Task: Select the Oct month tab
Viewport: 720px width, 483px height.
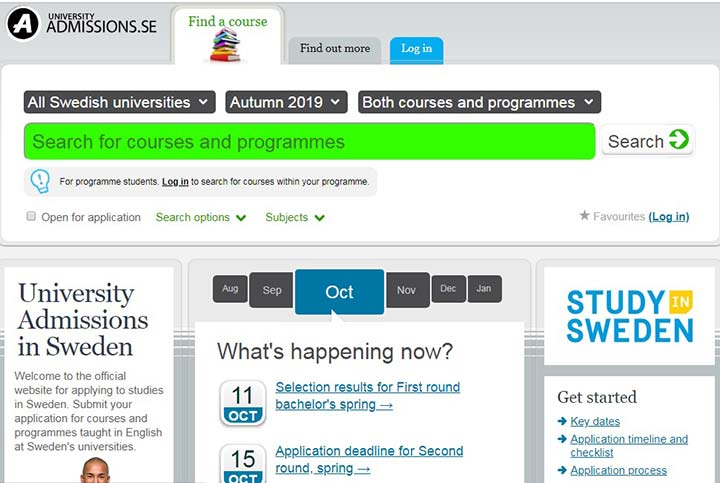Action: [339, 292]
